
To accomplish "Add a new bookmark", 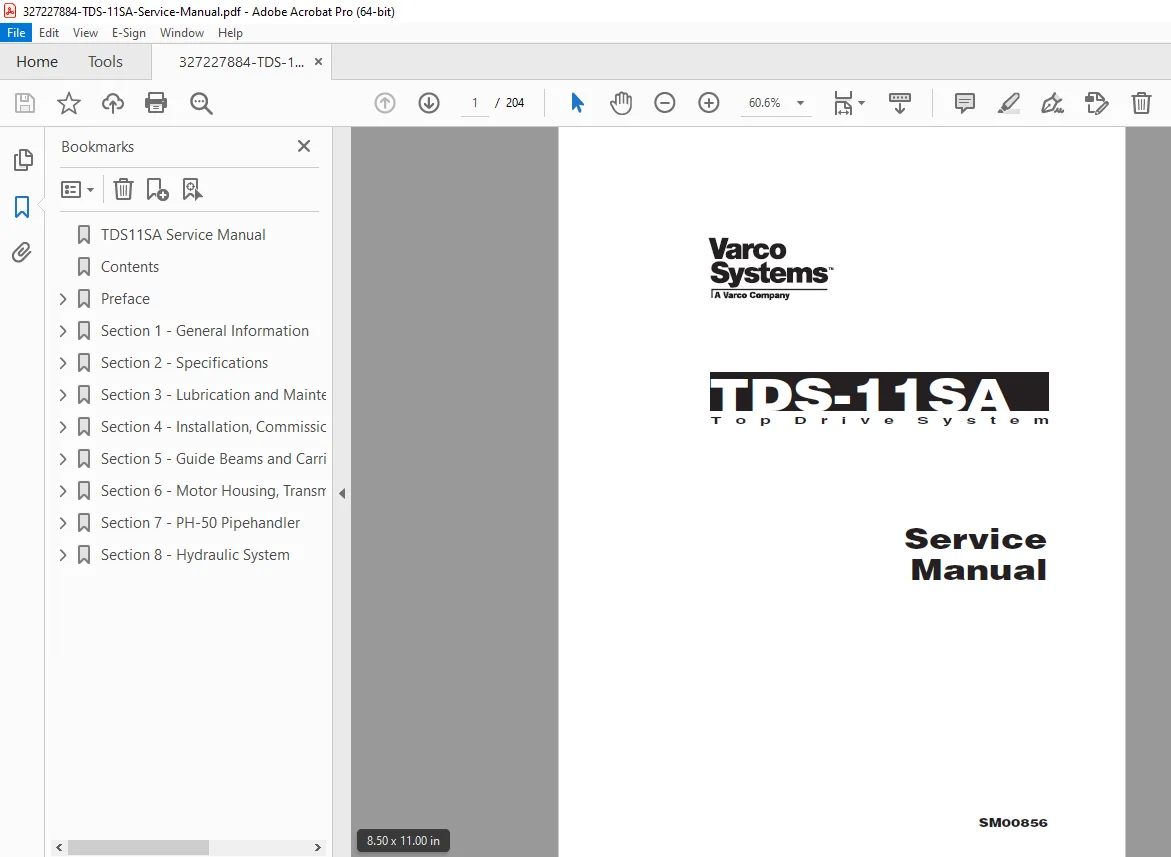I will [157, 190].
